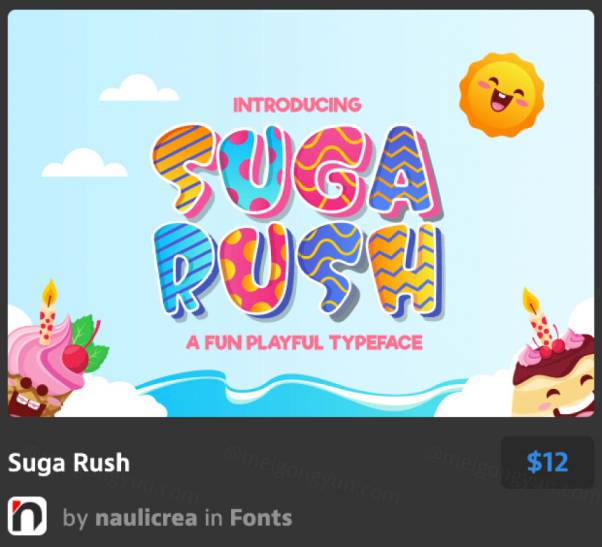Click the smiling sun illustration
Image resolution: width=602 pixels, height=547 pixels.
pos(502,95)
